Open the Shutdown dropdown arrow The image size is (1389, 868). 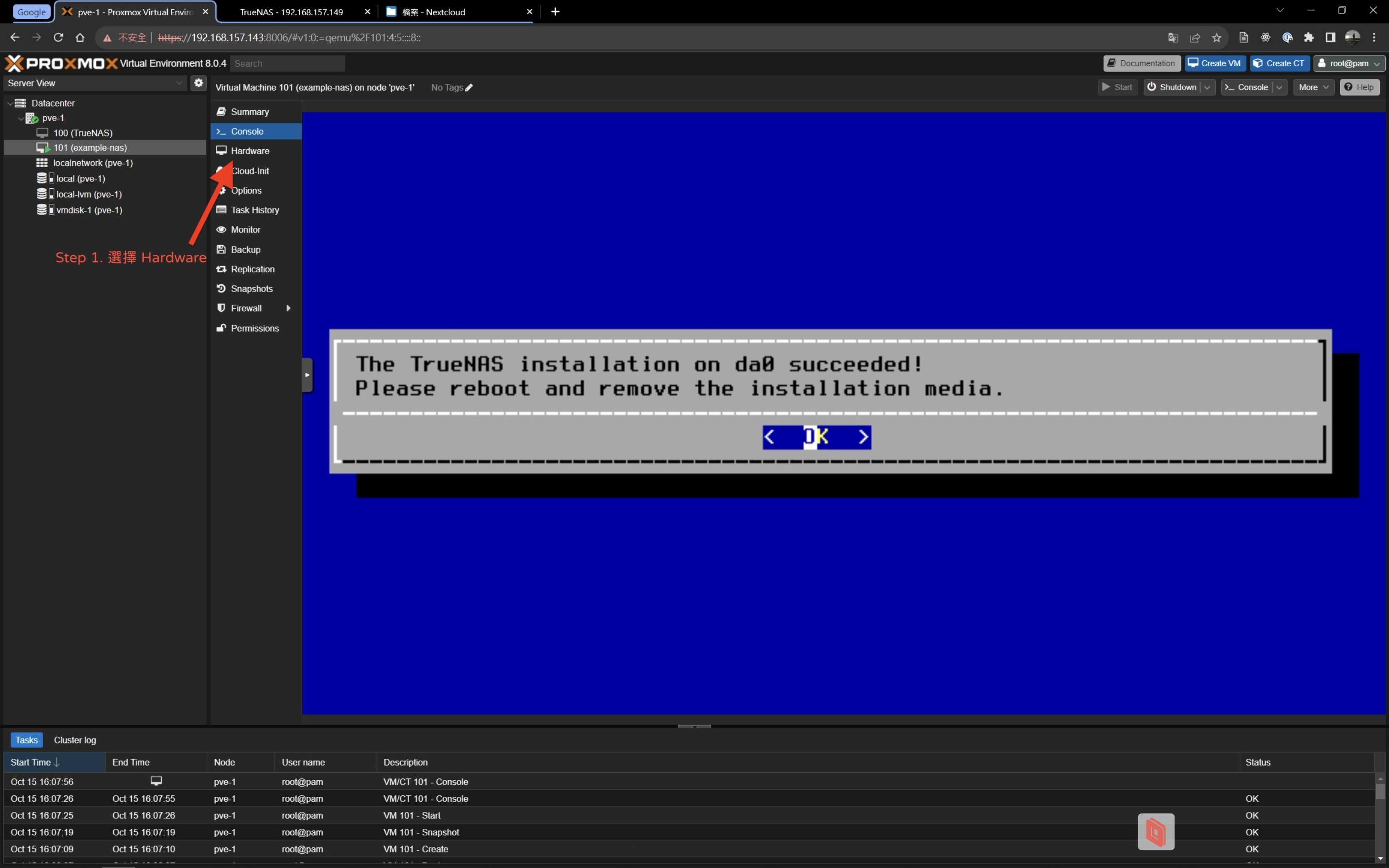[1207, 87]
